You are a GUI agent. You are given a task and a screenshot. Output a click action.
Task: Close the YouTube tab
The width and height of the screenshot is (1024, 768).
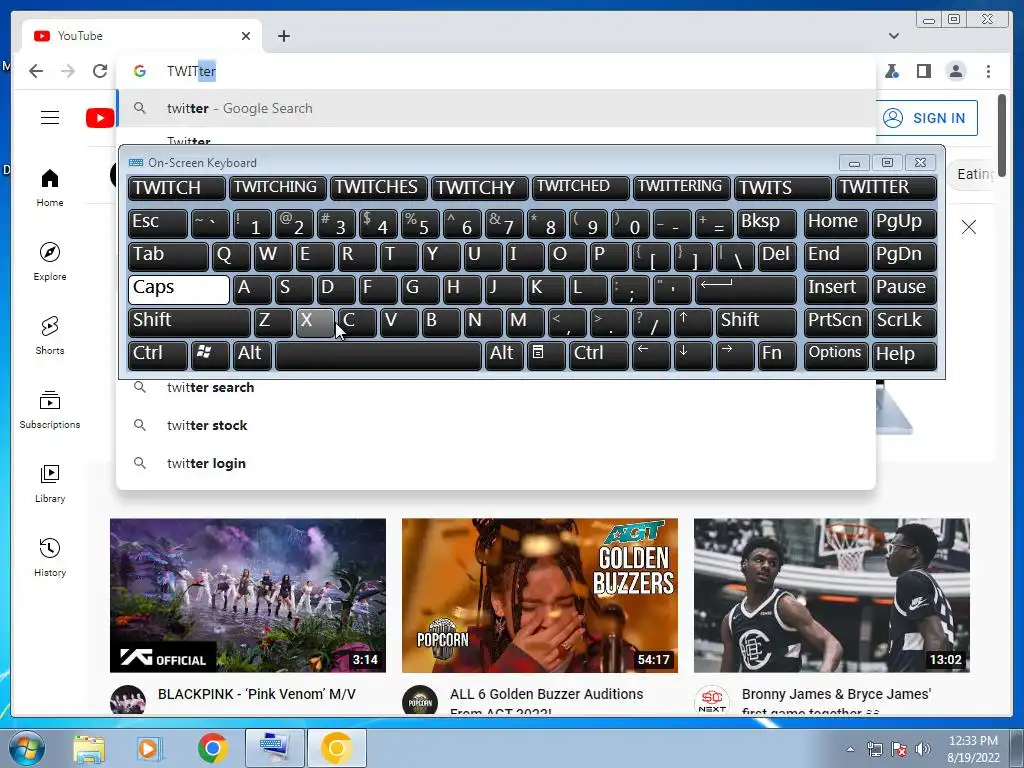[246, 36]
